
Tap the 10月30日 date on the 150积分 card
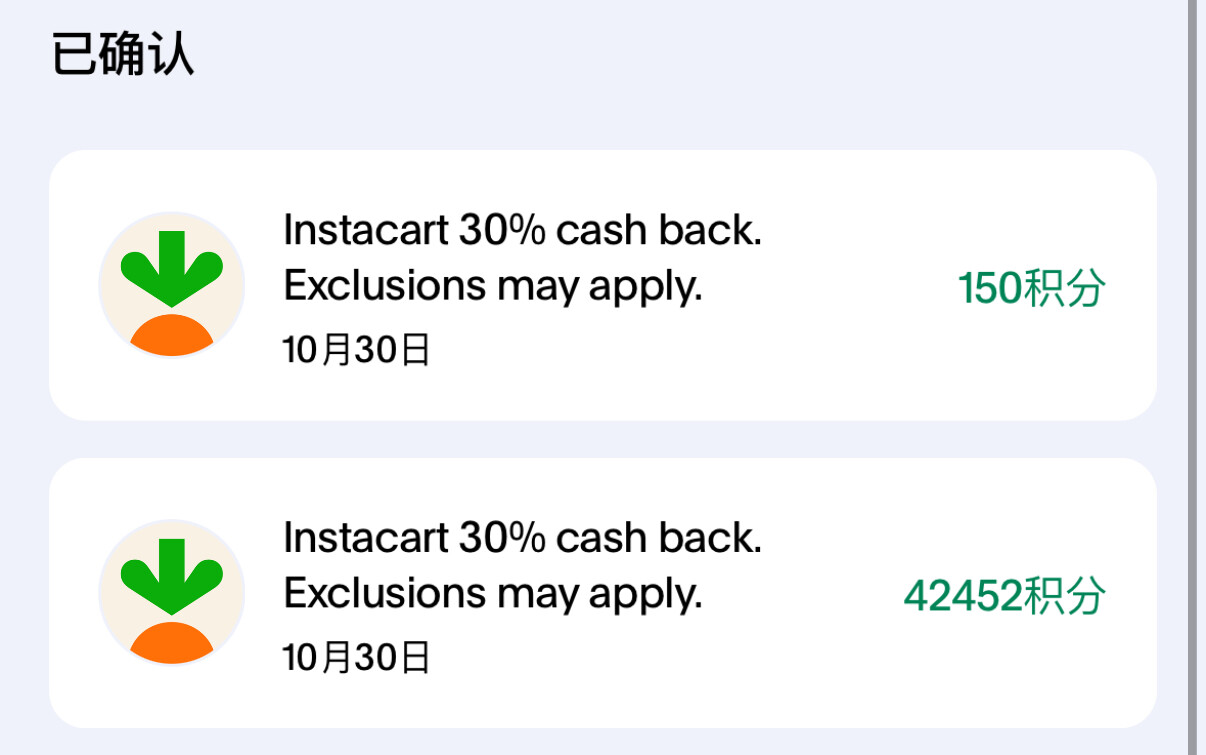(357, 350)
